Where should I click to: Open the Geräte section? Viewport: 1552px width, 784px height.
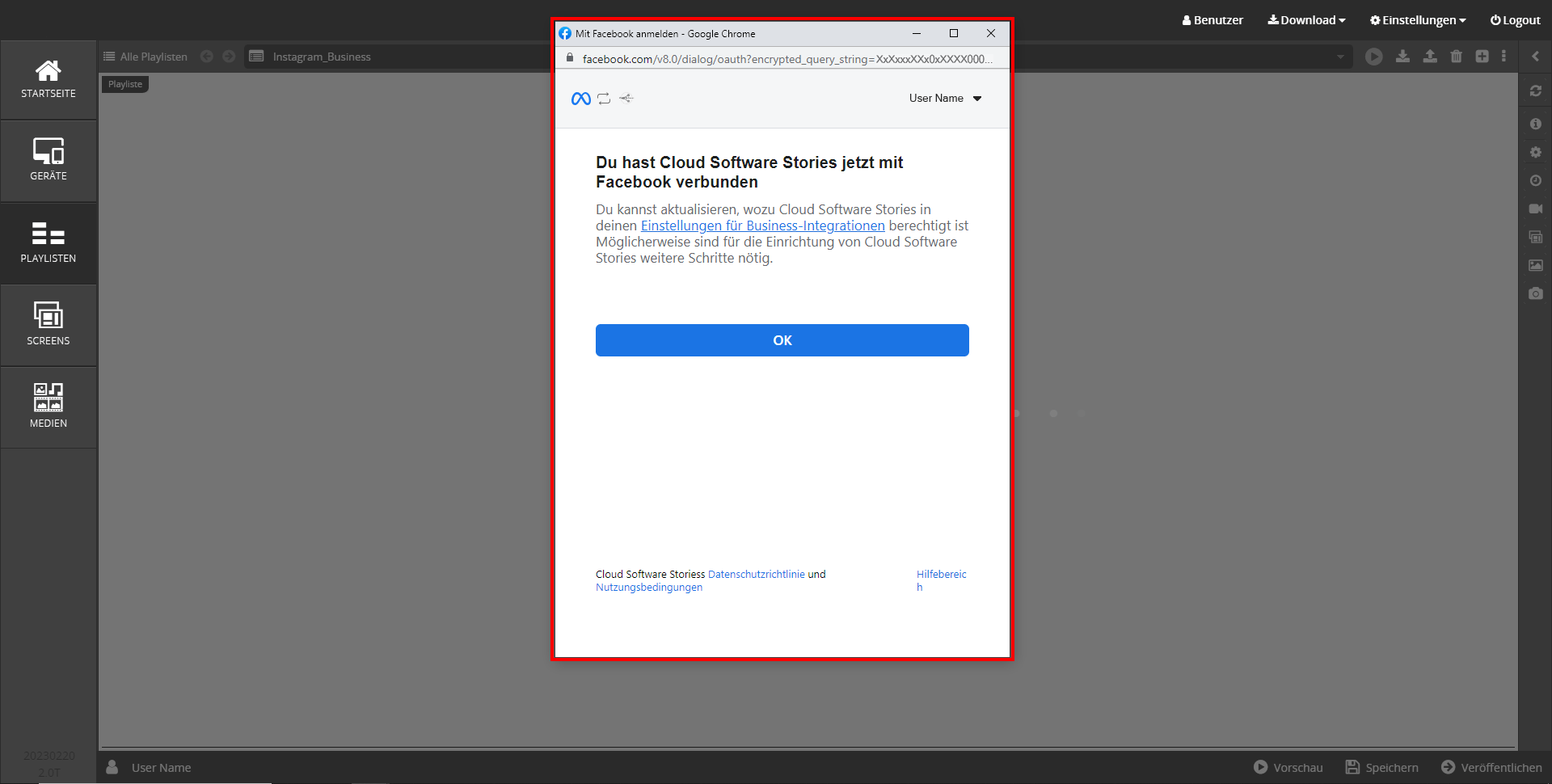pos(48,161)
